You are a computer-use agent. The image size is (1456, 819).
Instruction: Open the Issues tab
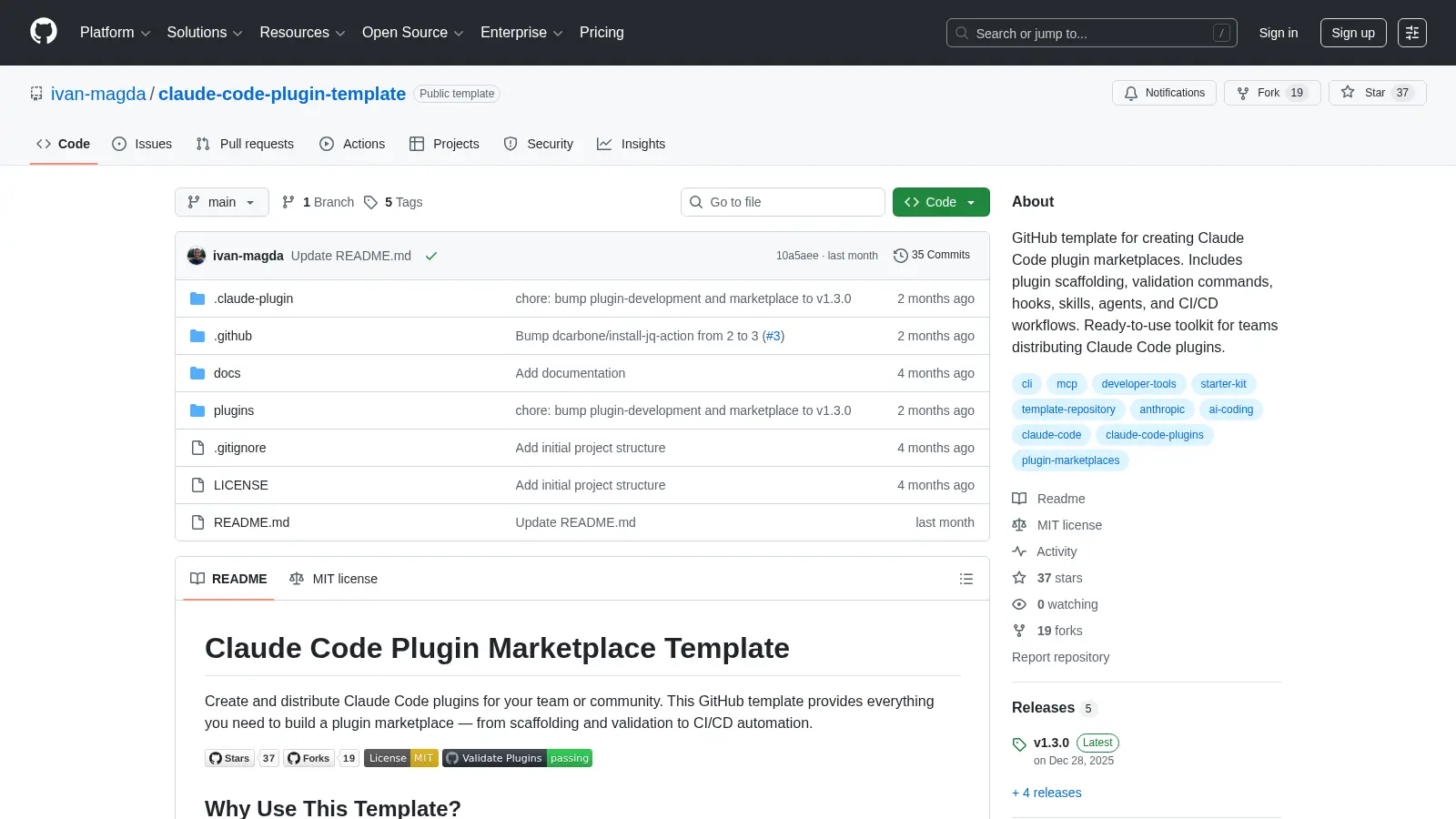pyautogui.click(x=142, y=144)
